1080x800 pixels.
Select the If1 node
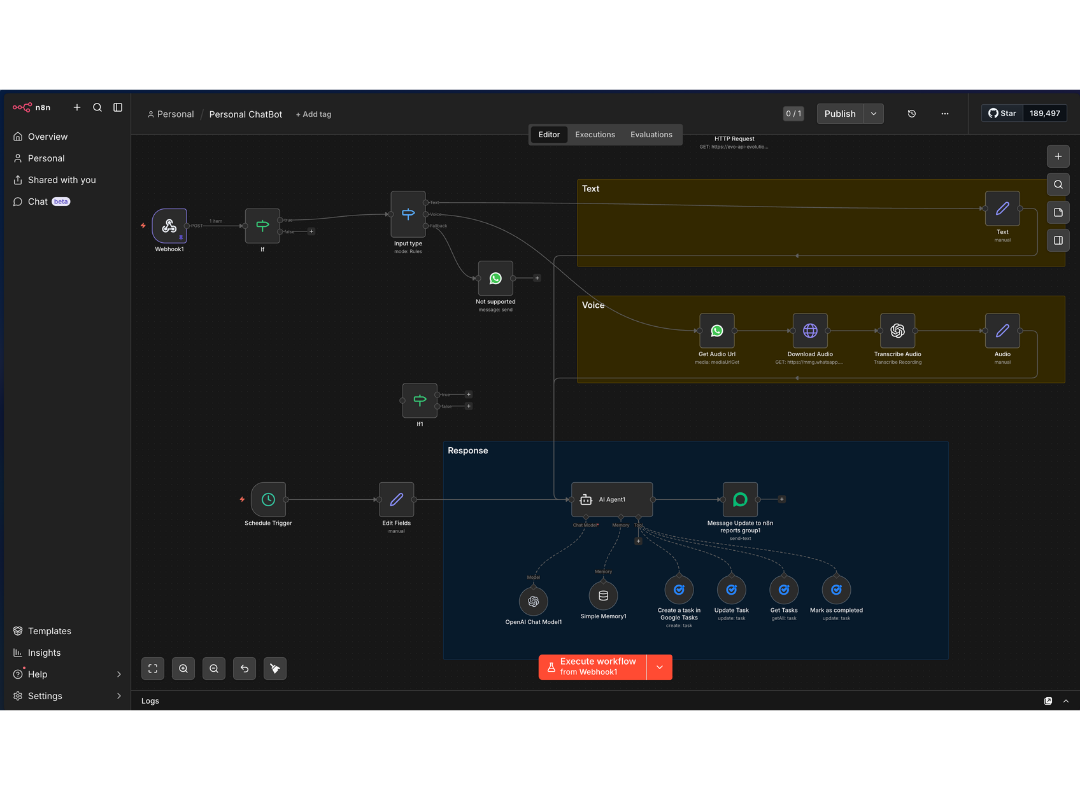pyautogui.click(x=419, y=400)
